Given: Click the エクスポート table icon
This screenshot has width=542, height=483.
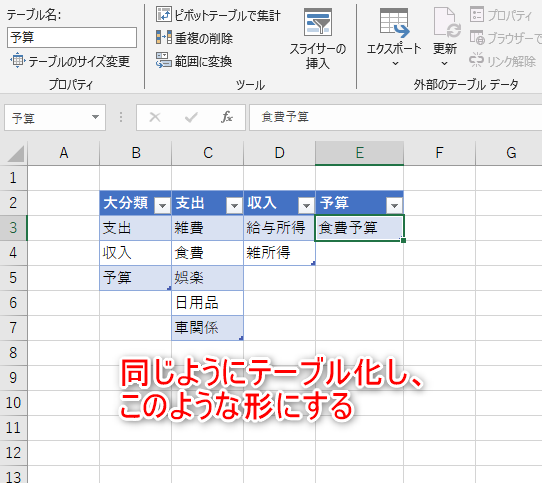Looking at the screenshot, I should 394,22.
